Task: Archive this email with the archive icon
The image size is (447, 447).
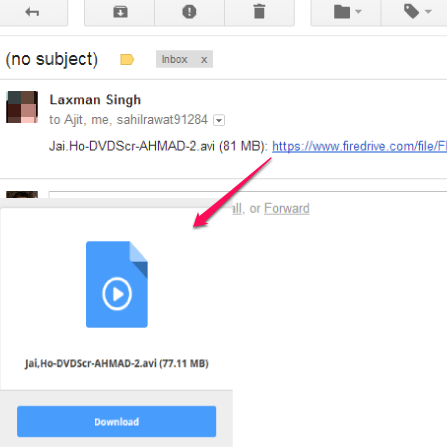Action: [x=120, y=12]
